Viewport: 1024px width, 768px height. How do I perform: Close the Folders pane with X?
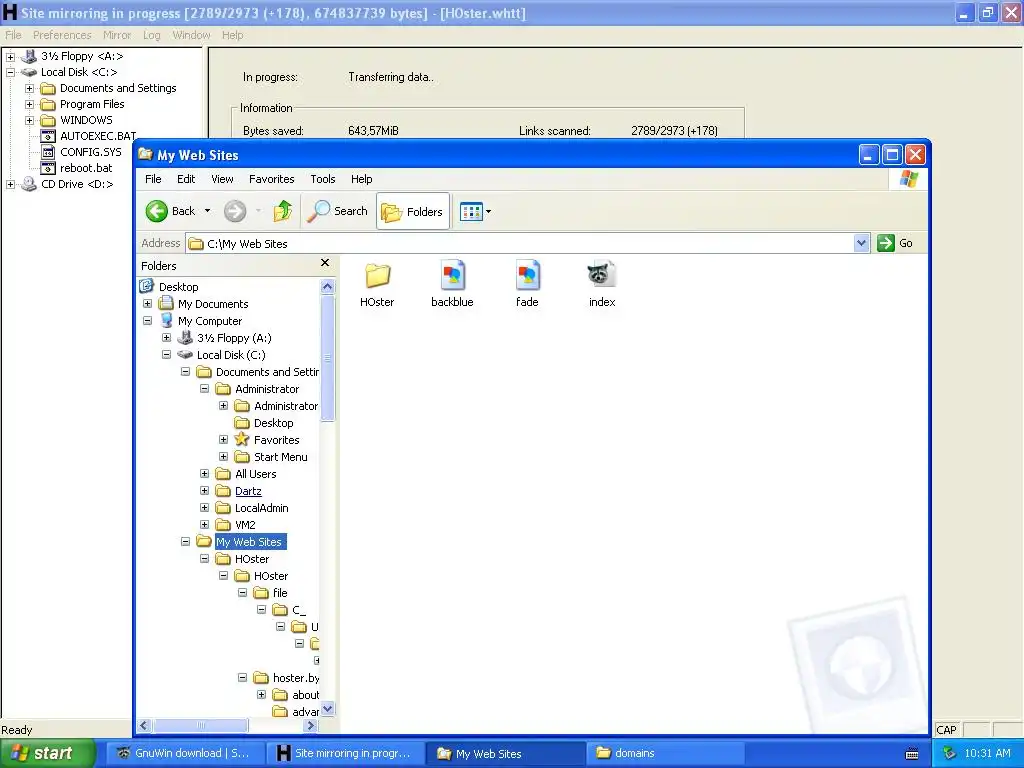[325, 263]
